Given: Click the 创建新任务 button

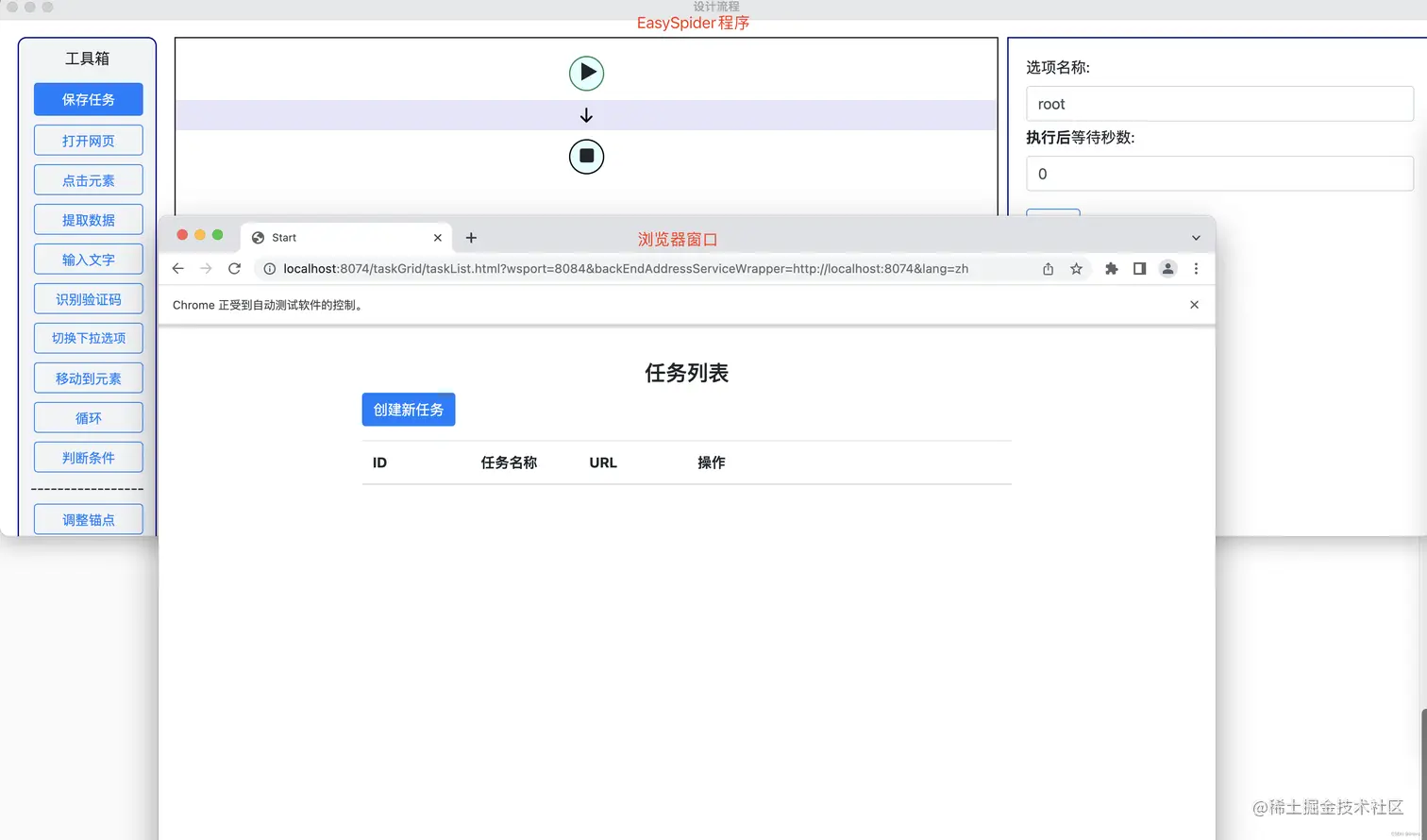Looking at the screenshot, I should coord(408,409).
